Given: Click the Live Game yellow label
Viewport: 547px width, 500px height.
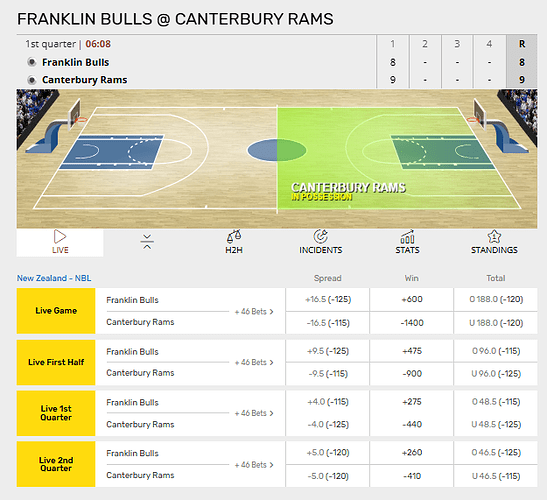Looking at the screenshot, I should (56, 311).
